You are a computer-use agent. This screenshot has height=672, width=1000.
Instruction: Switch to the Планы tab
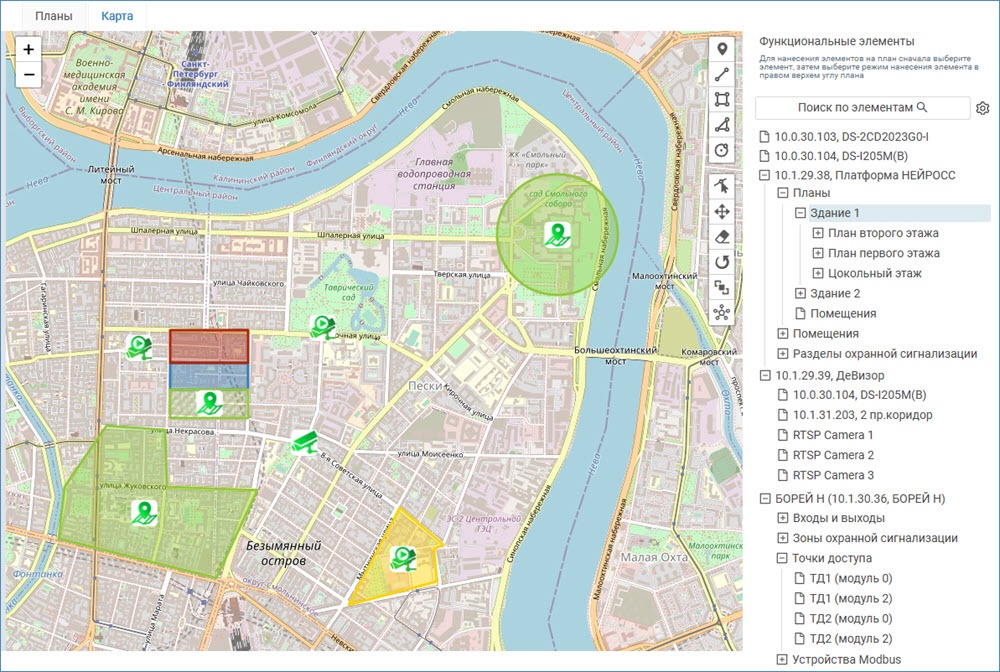point(53,17)
